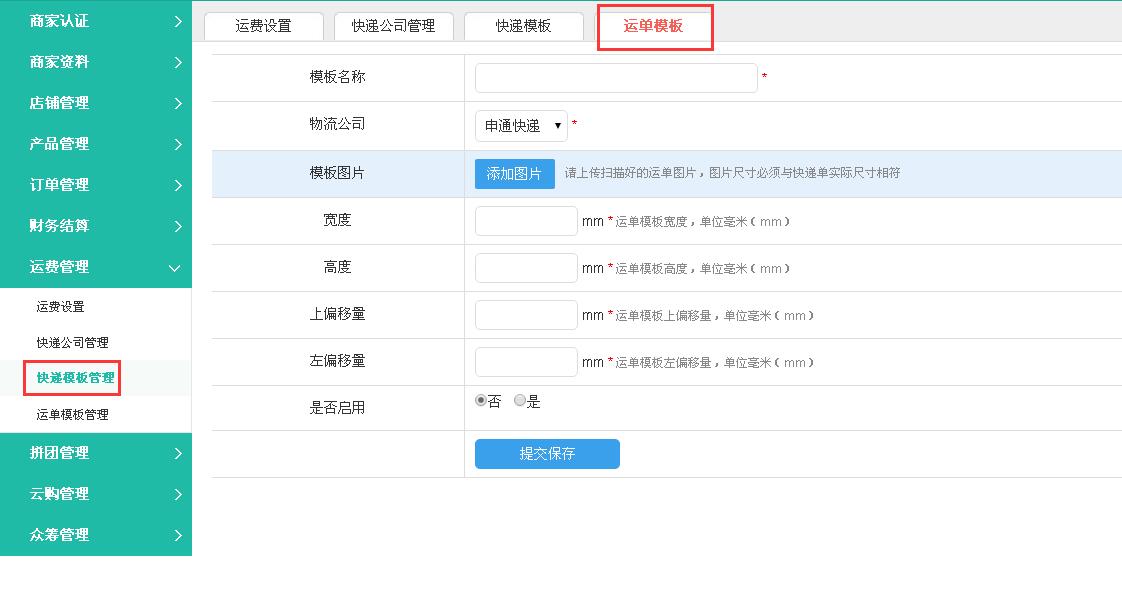Expand the 商家认证 sidebar chevron
1122x605 pixels.
click(177, 21)
